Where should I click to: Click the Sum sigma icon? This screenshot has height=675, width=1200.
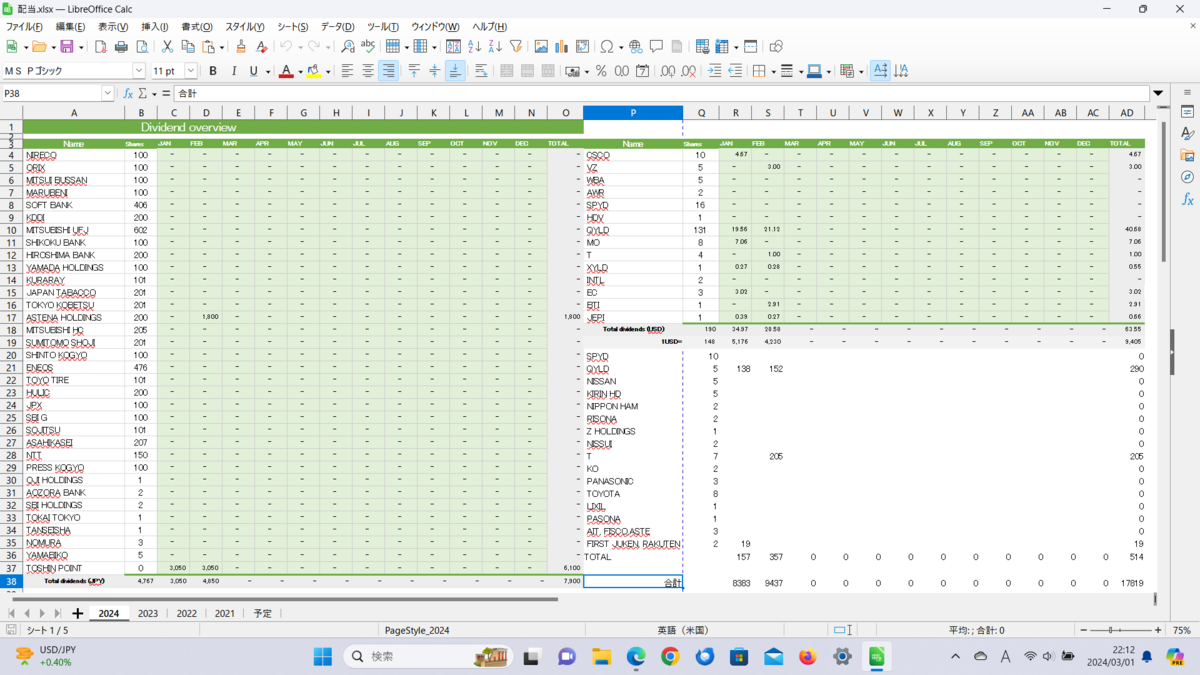tap(143, 93)
